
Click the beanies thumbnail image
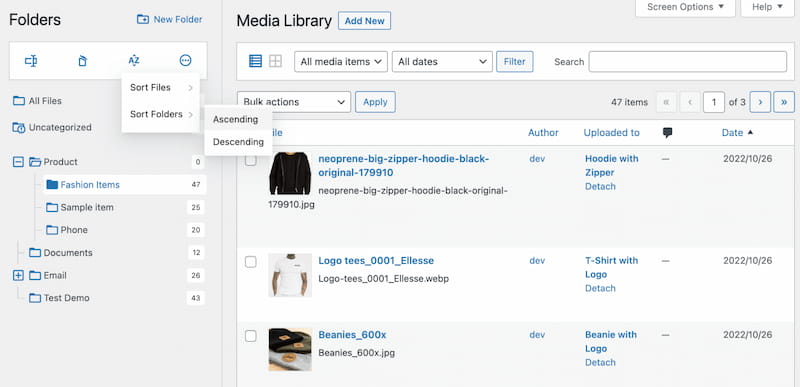[x=290, y=349]
